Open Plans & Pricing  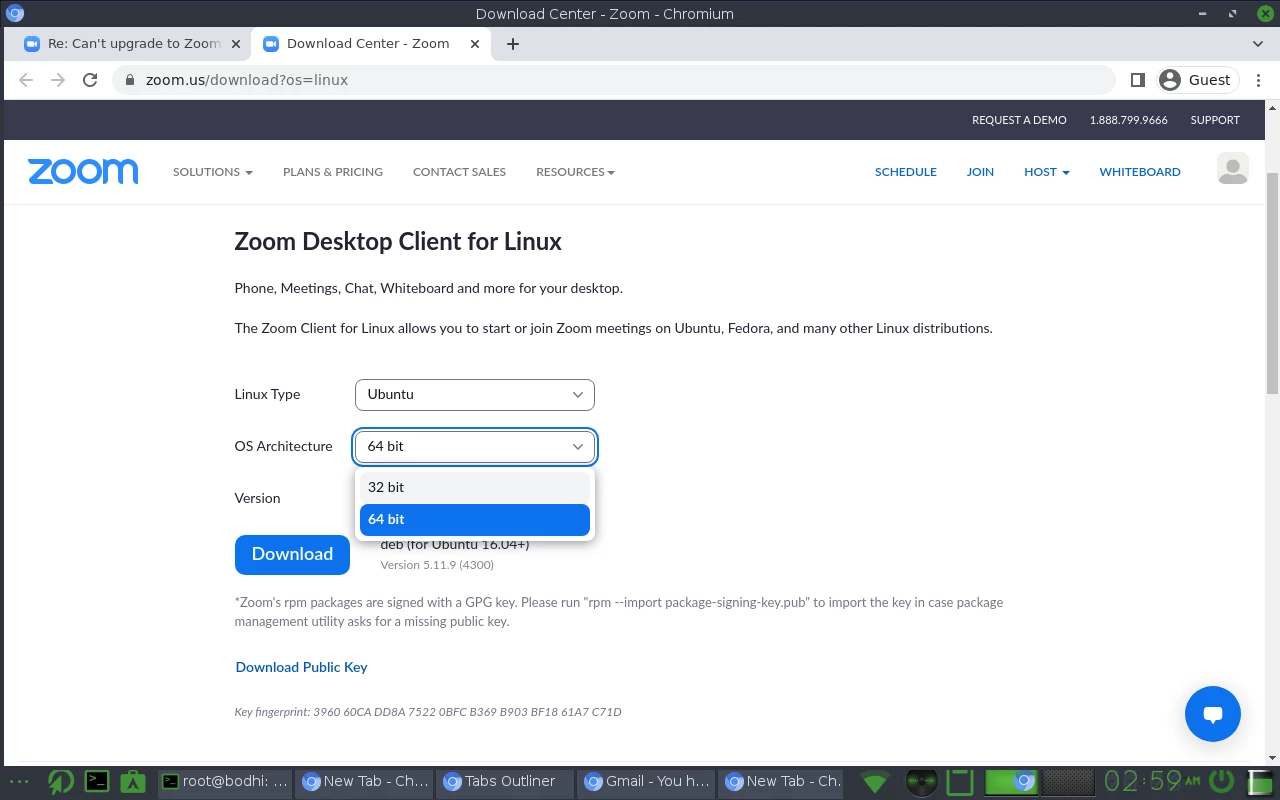333,172
